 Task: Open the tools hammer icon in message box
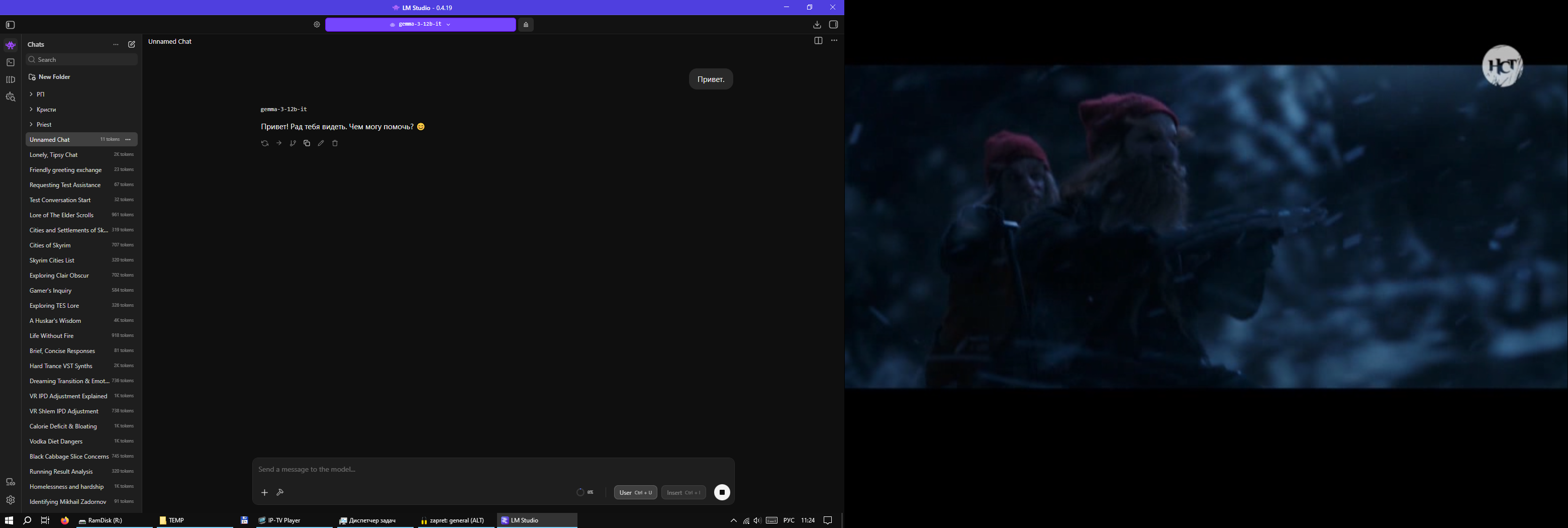coord(280,493)
